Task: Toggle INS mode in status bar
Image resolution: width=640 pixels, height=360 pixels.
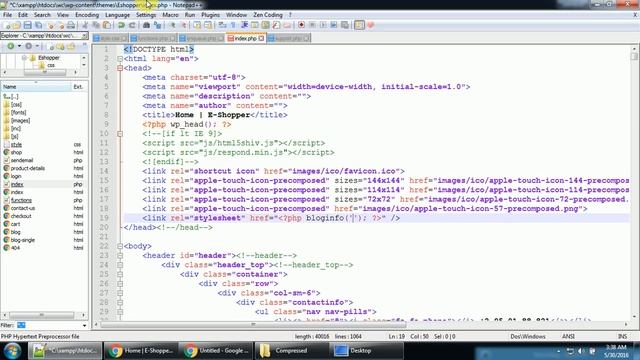Action: (622, 336)
